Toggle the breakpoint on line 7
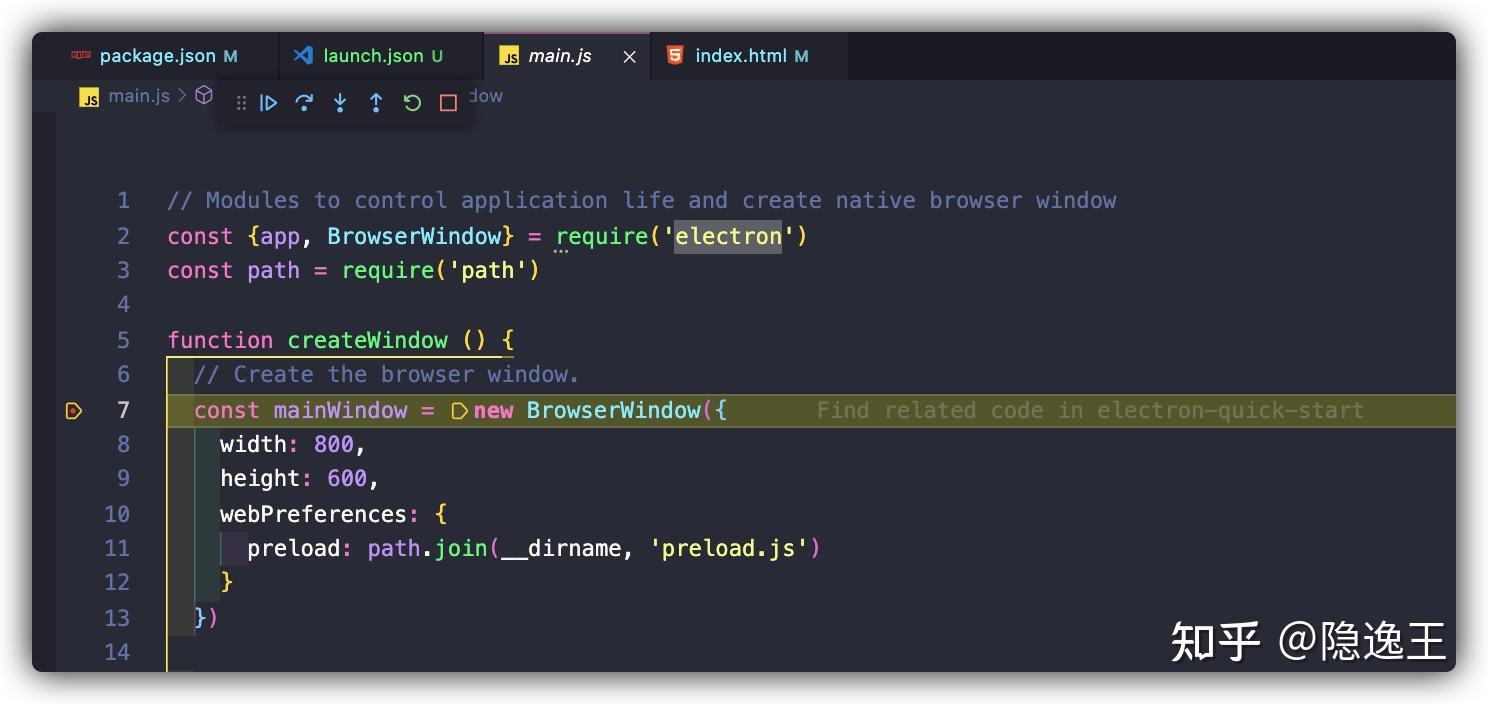The height and width of the screenshot is (704, 1488). [74, 410]
